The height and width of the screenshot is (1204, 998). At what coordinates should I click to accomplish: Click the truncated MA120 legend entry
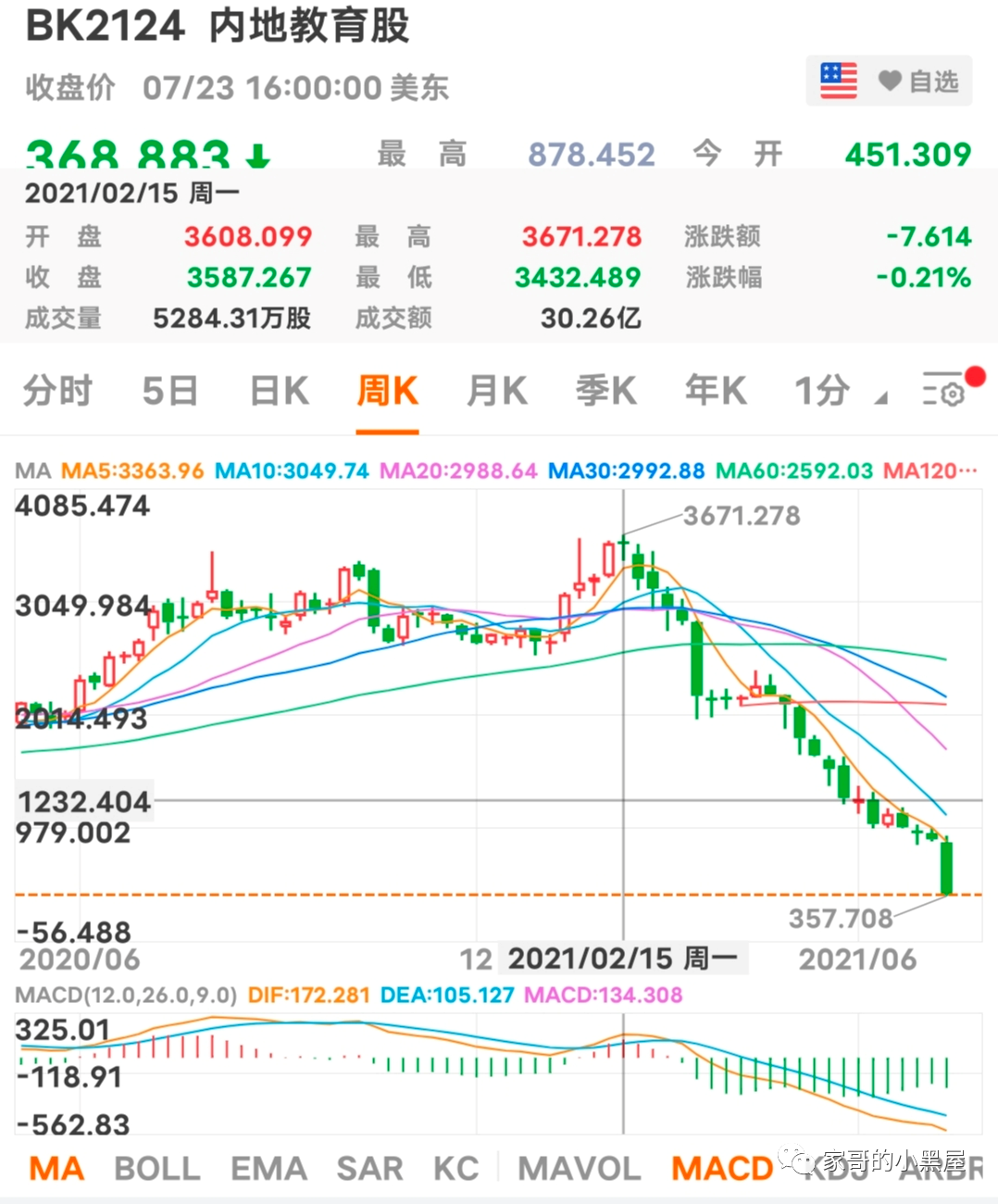tap(930, 470)
